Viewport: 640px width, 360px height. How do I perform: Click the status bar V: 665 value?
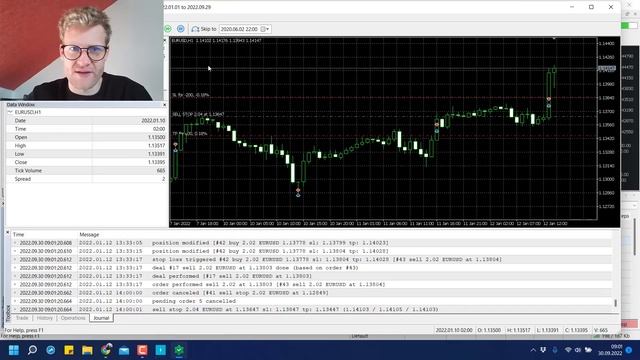pos(601,330)
